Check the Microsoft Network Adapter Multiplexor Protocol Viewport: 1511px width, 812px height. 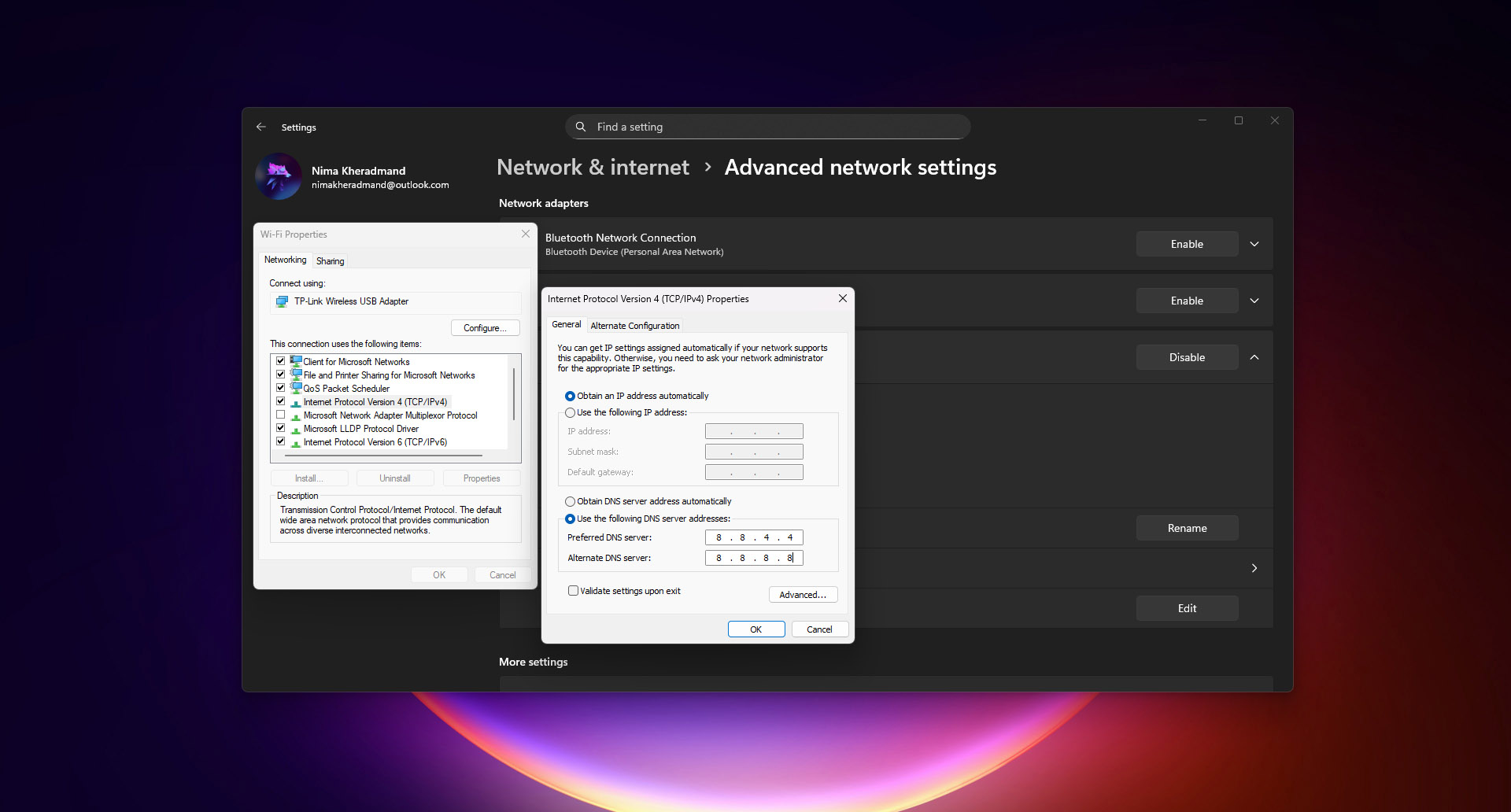(281, 415)
